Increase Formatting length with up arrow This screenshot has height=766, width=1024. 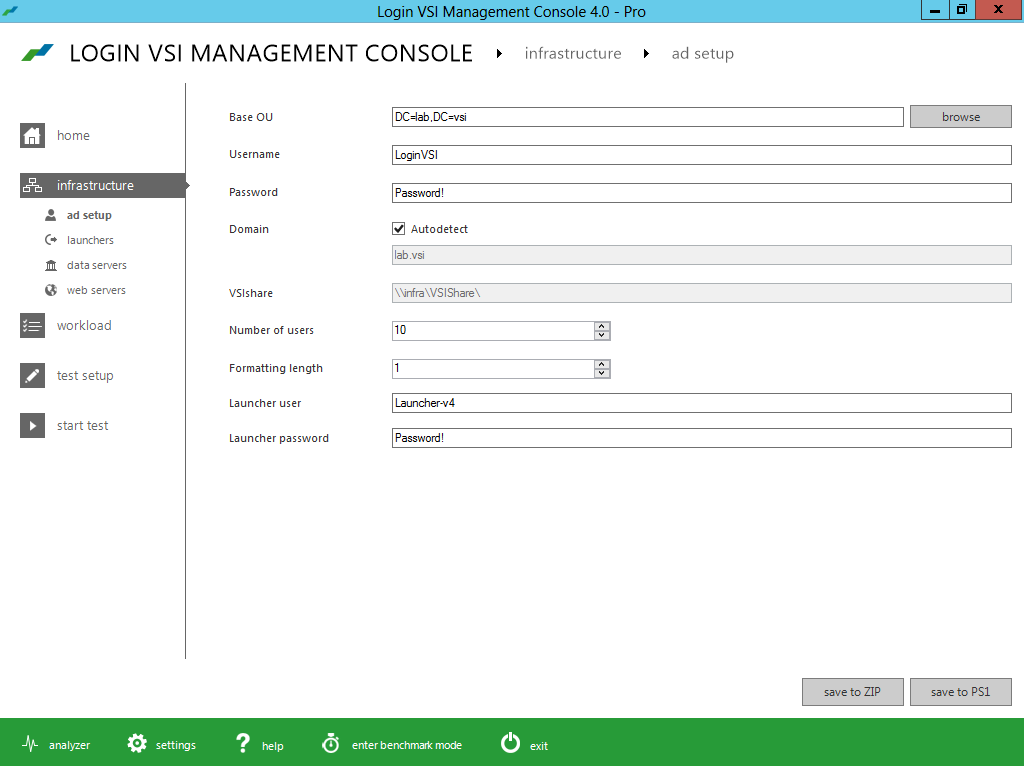click(601, 364)
